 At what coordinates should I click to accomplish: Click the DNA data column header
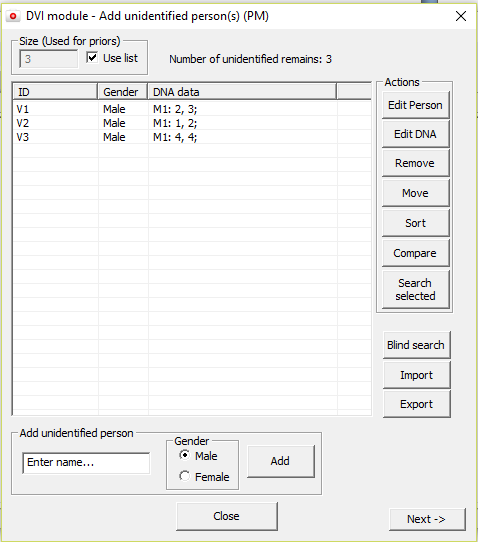click(242, 92)
